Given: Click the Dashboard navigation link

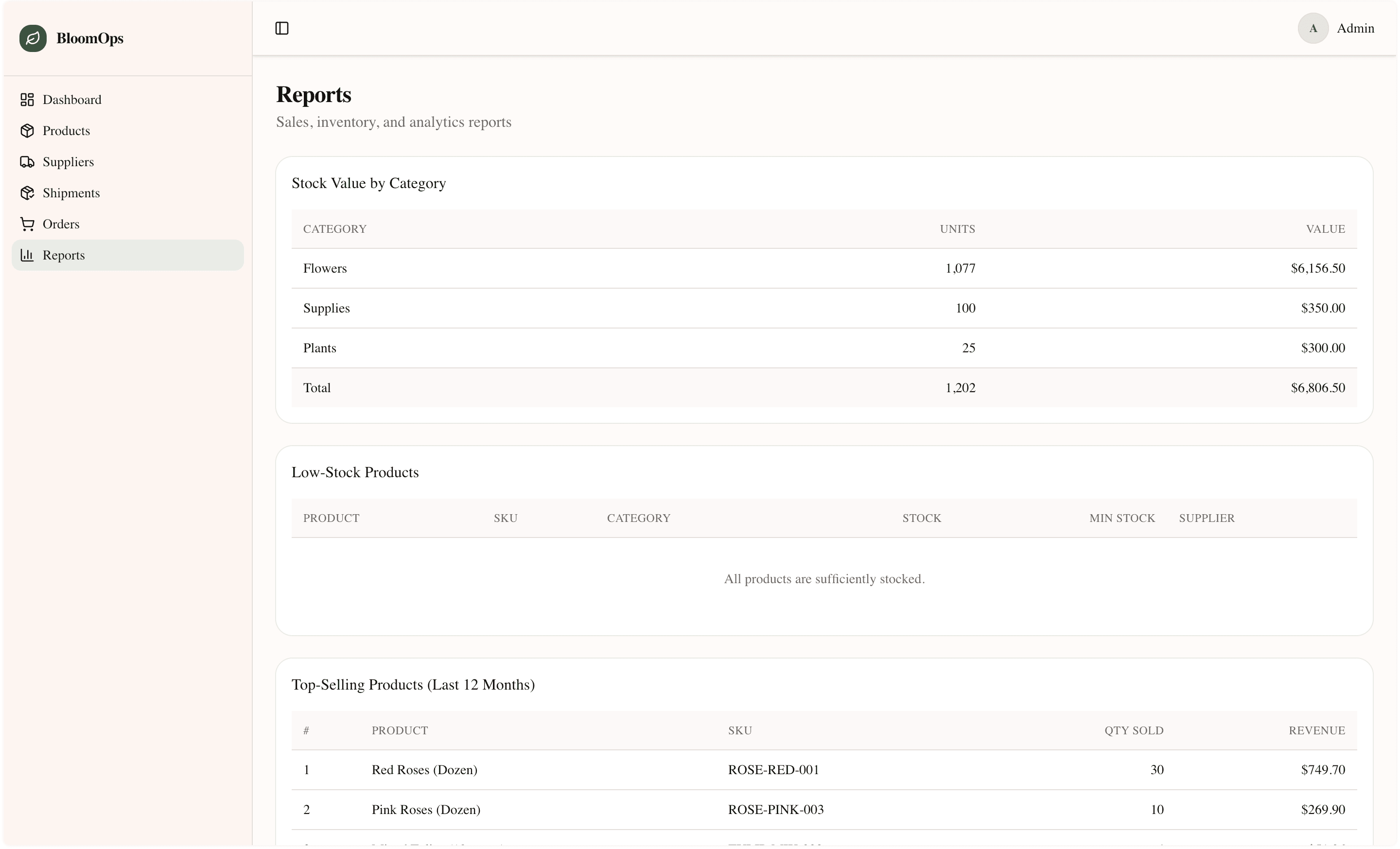Looking at the screenshot, I should click(72, 99).
